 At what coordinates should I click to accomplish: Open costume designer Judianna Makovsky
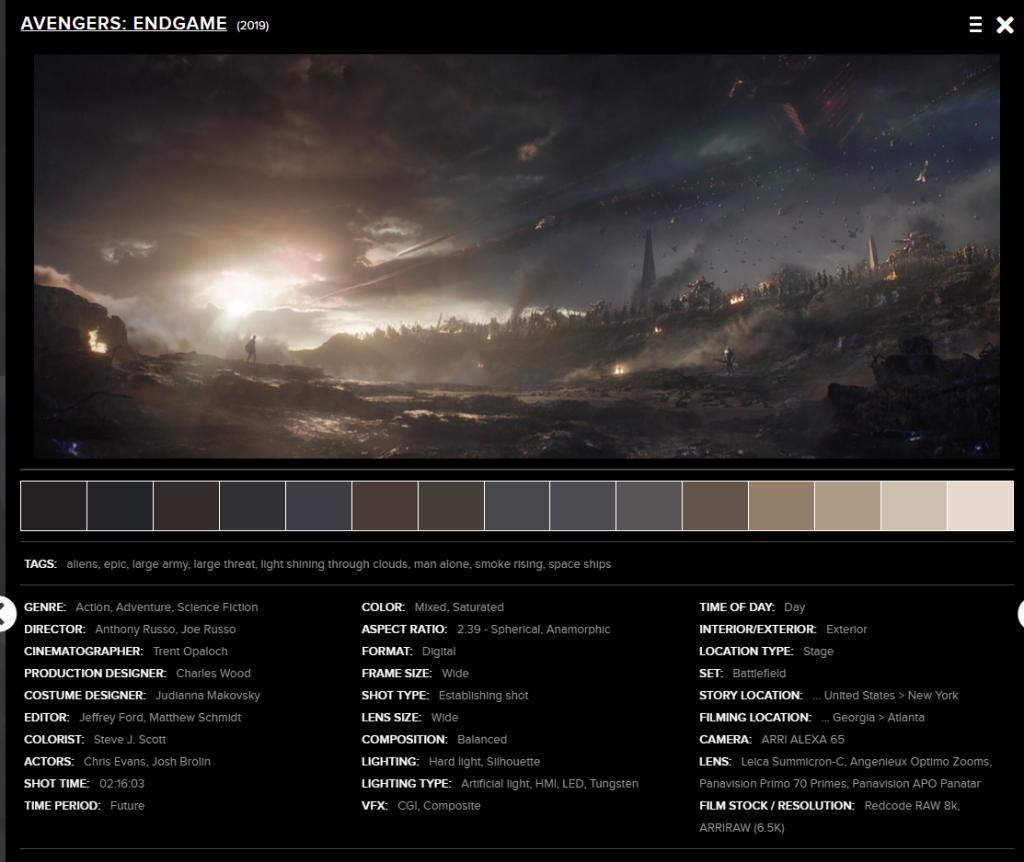(208, 695)
